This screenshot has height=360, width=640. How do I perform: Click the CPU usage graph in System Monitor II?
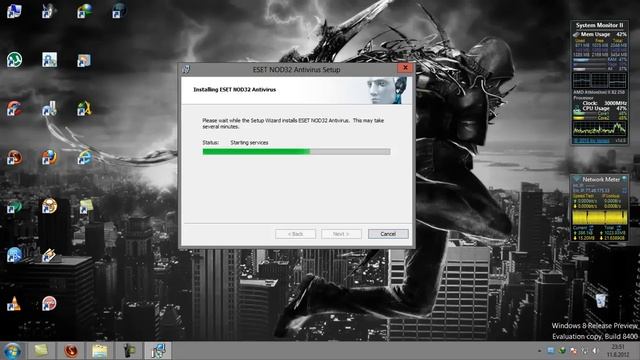coord(599,128)
